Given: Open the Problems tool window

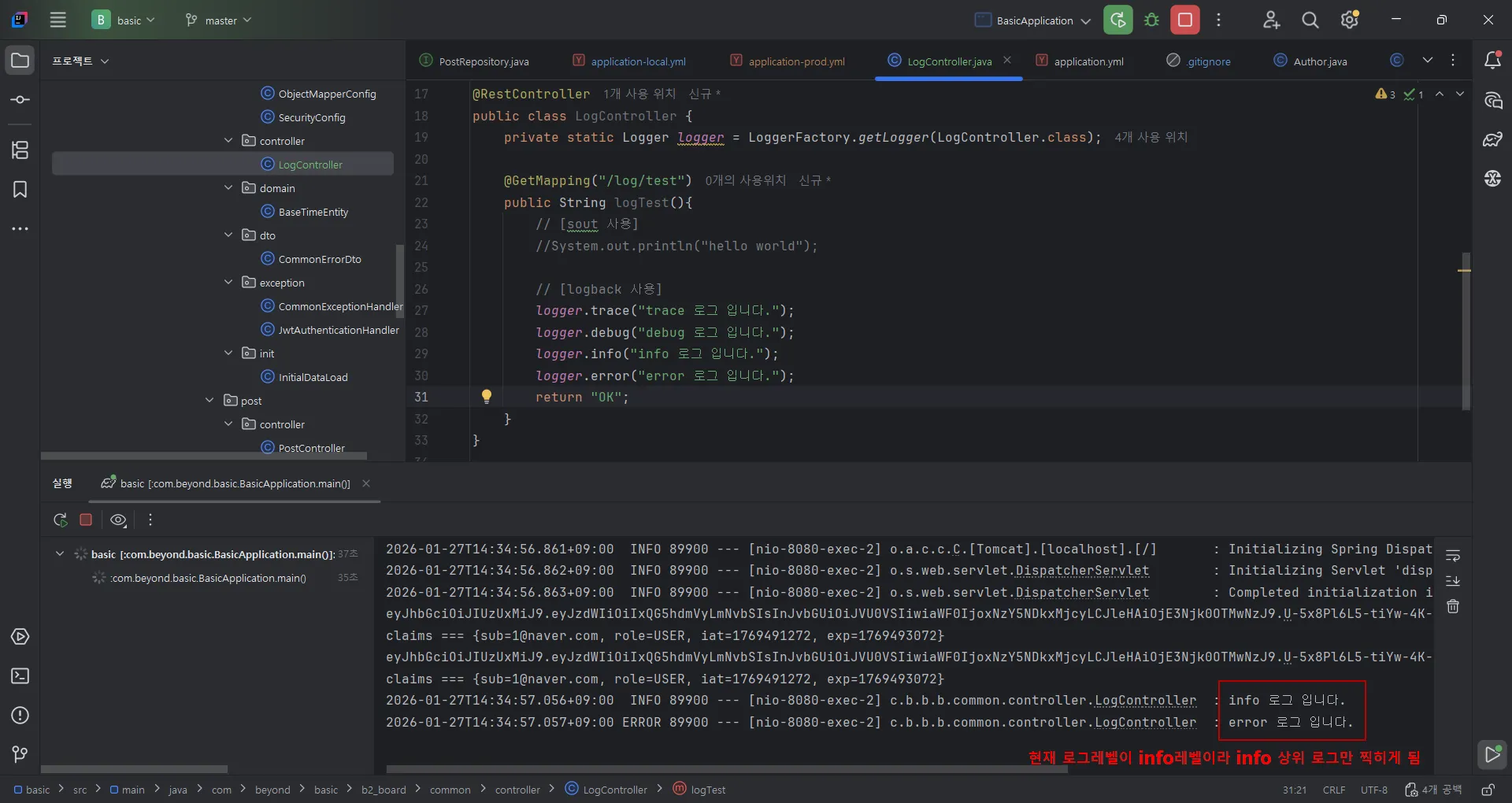Looking at the screenshot, I should coord(20,715).
